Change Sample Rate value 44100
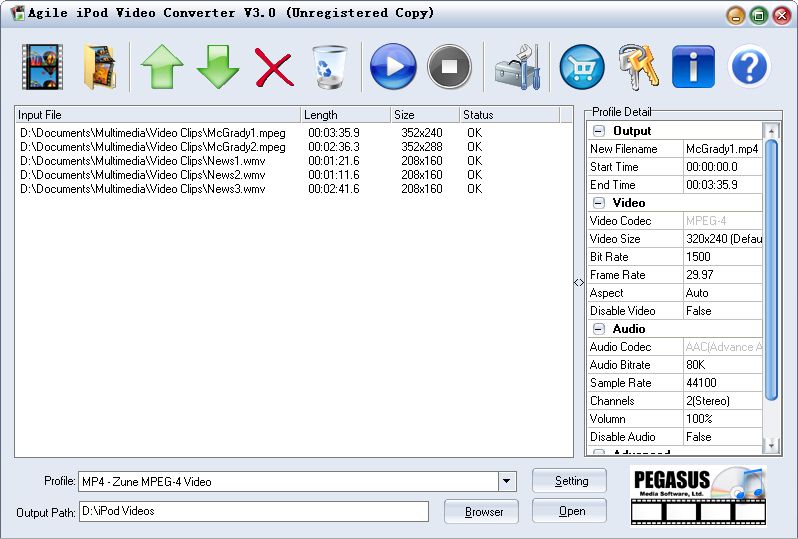This screenshot has height=539, width=798. [x=723, y=383]
